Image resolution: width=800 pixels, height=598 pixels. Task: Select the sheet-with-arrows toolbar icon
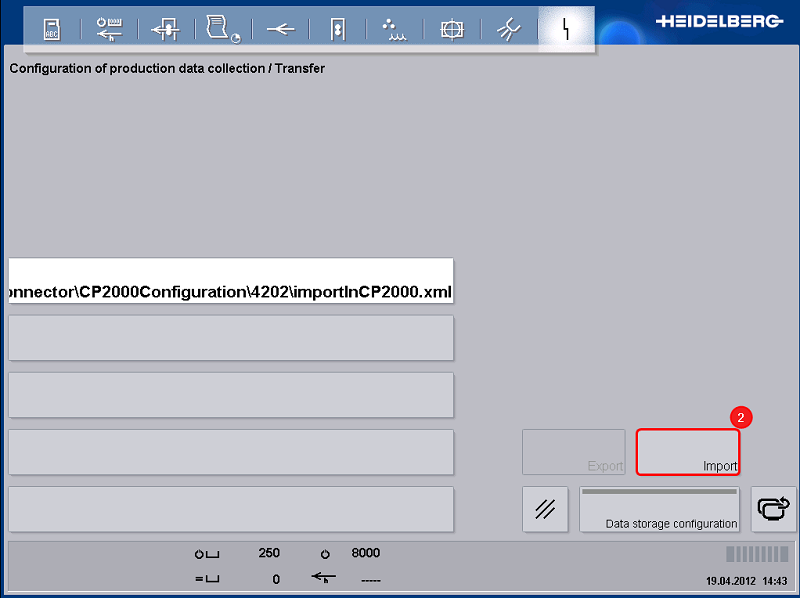click(x=165, y=30)
